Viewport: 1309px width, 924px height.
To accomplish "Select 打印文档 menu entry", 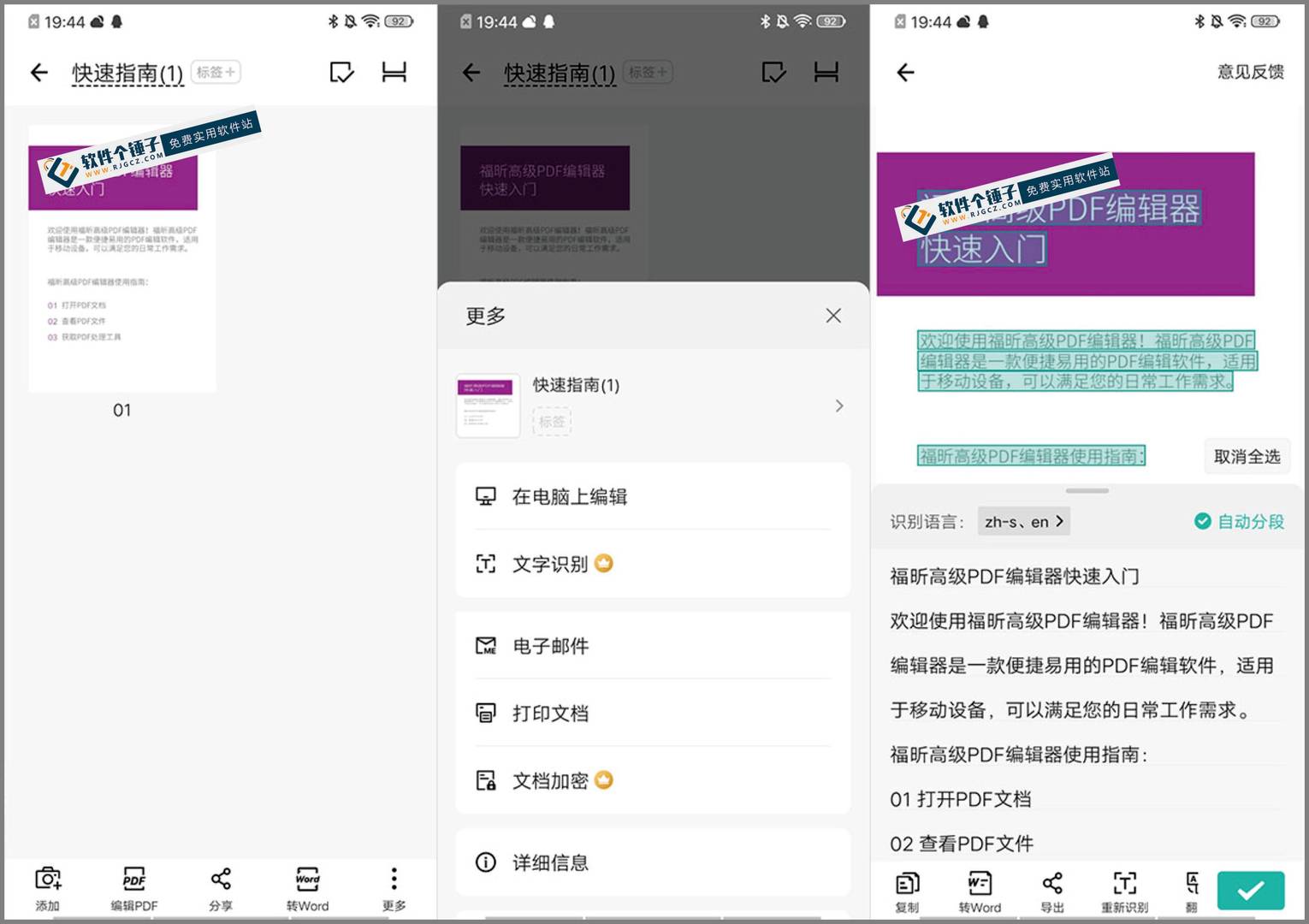I will tap(653, 713).
